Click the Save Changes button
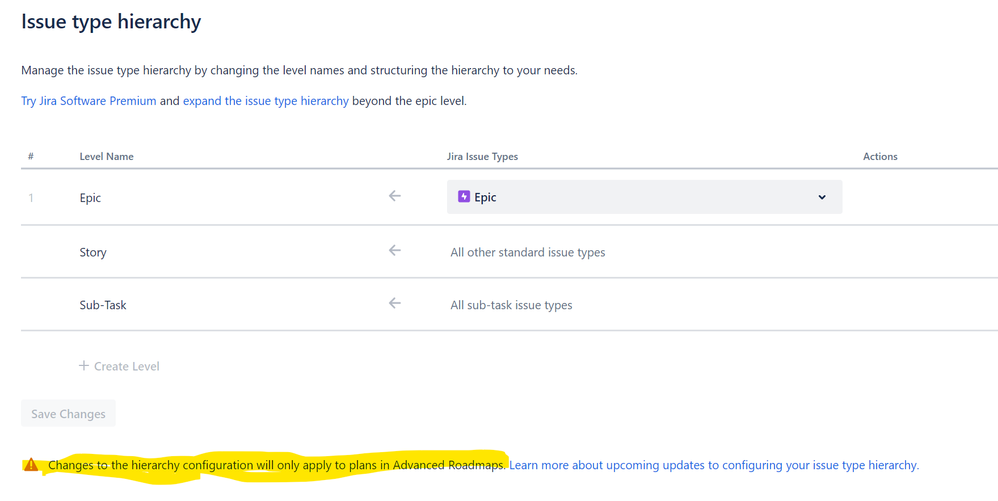998x501 pixels. point(68,414)
